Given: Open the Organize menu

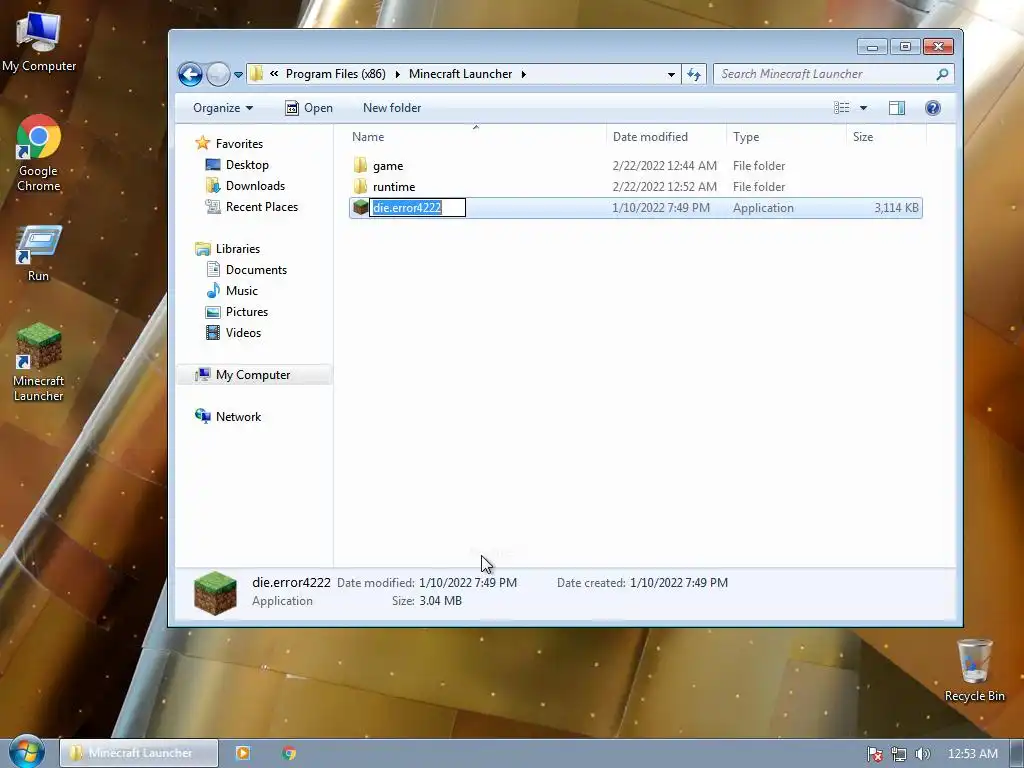Looking at the screenshot, I should pyautogui.click(x=223, y=108).
